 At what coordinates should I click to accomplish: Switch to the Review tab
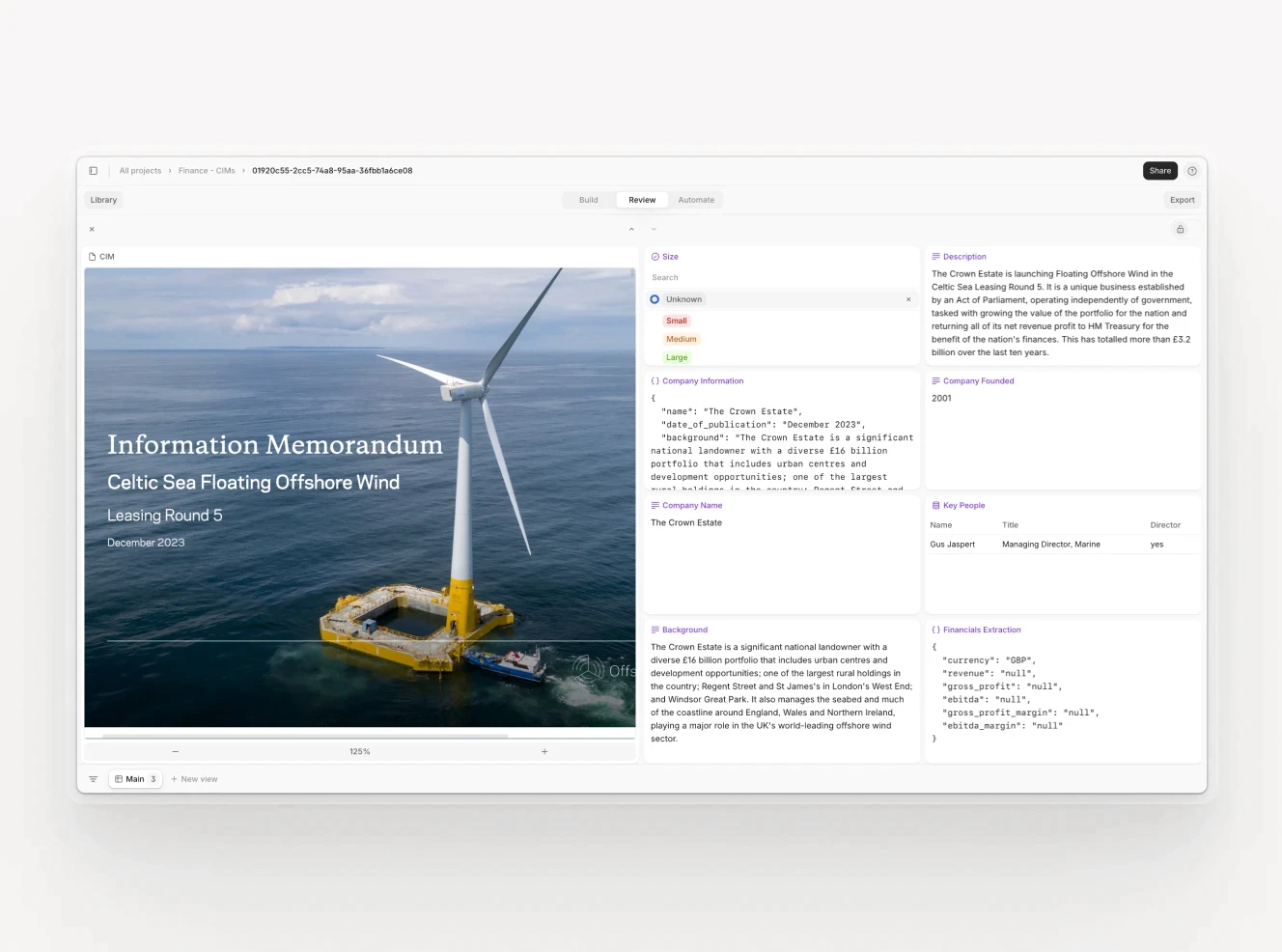click(x=642, y=200)
